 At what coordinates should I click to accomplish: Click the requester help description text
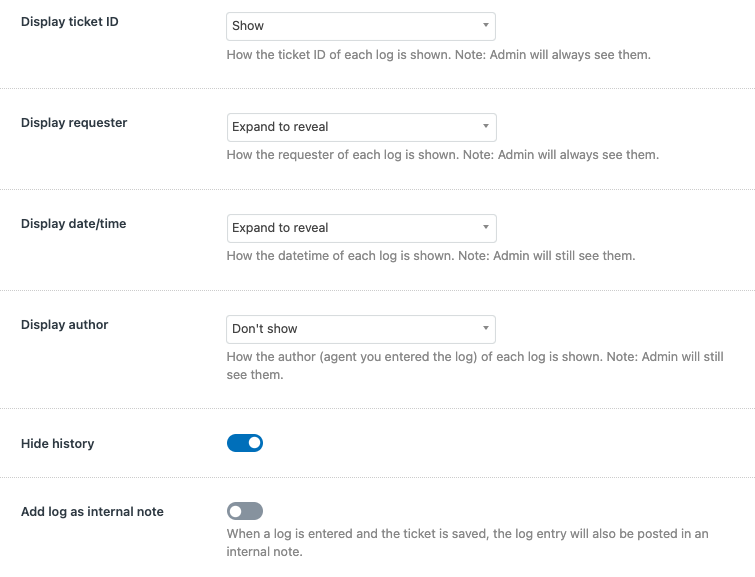443,155
